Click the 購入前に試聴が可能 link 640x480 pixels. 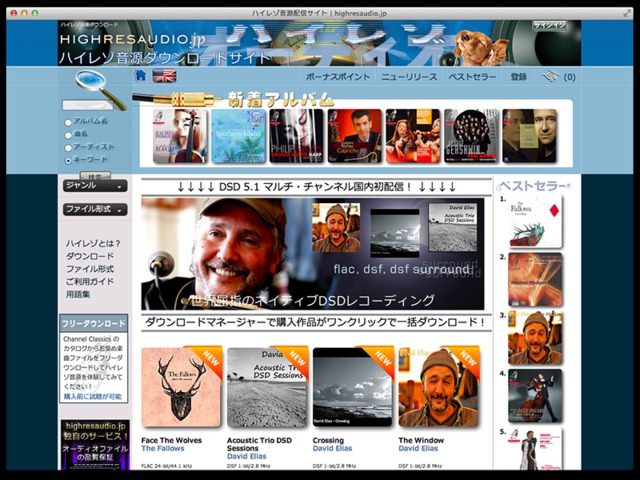coord(93,396)
